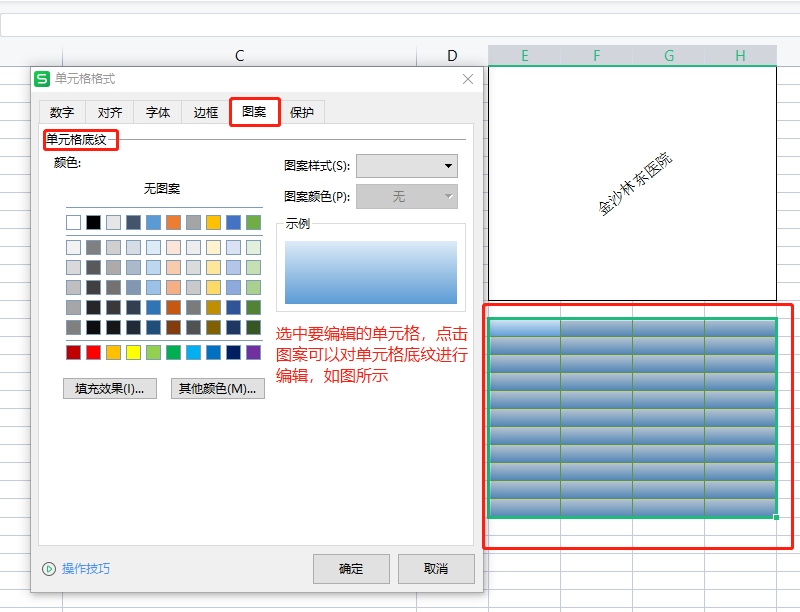Viewport: 800px width, 612px height.
Task: Click the 填充效果(I)... button
Action: [x=110, y=389]
